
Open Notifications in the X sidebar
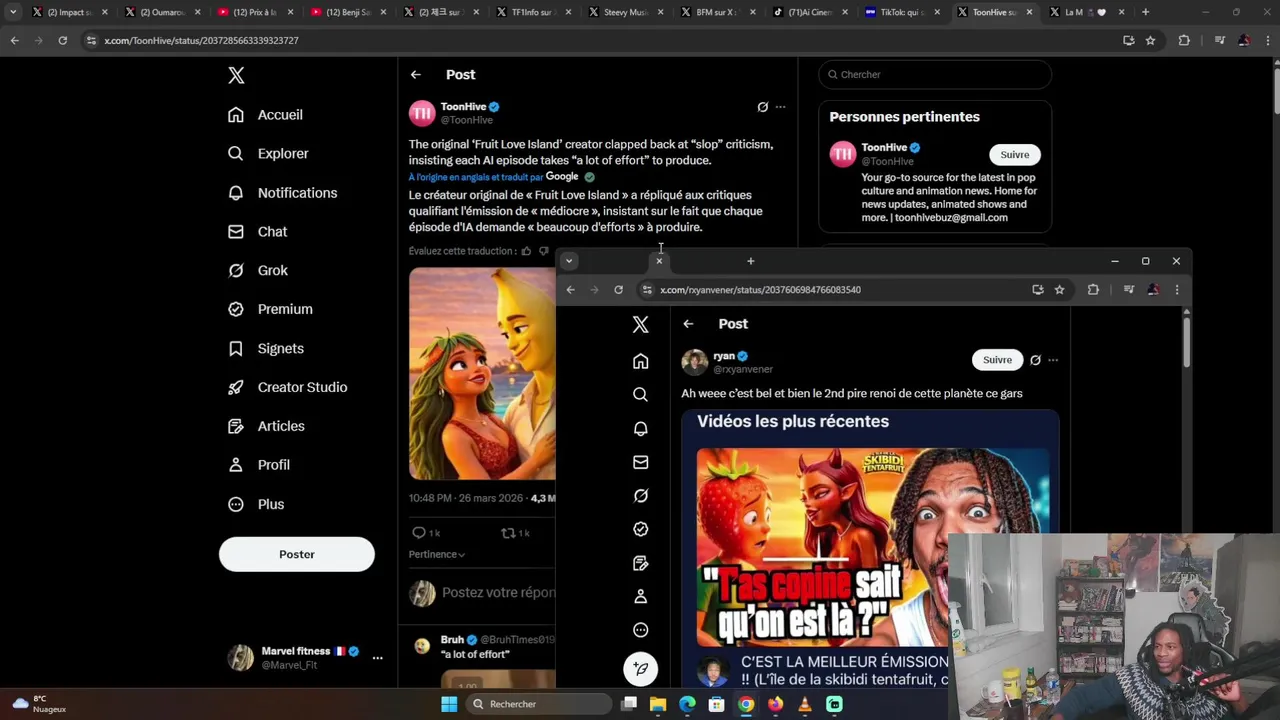coord(282,193)
